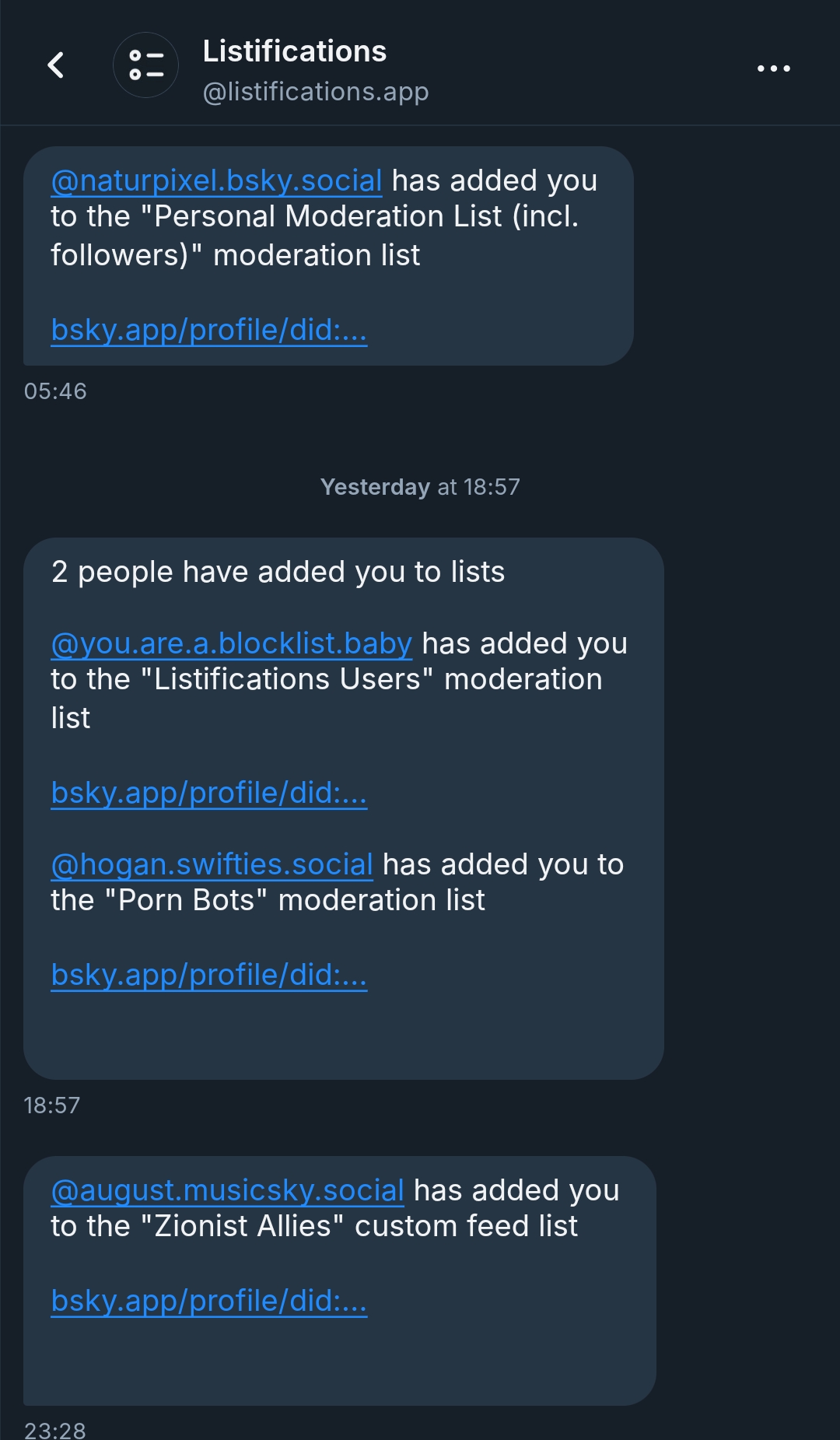
Task: Open profile link under Personal Moderation List message
Action: pos(208,330)
